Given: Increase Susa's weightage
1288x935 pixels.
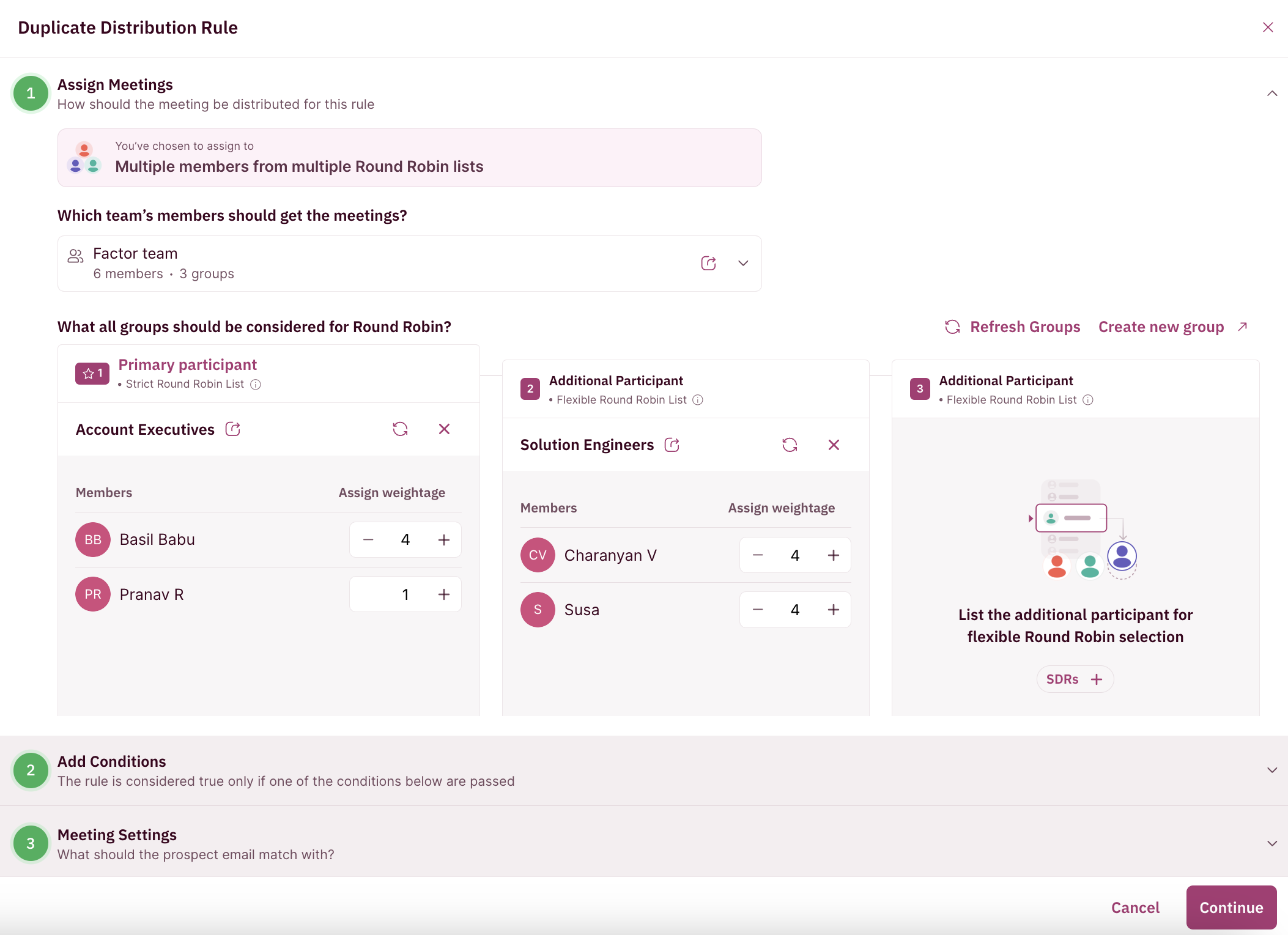Looking at the screenshot, I should pos(833,609).
